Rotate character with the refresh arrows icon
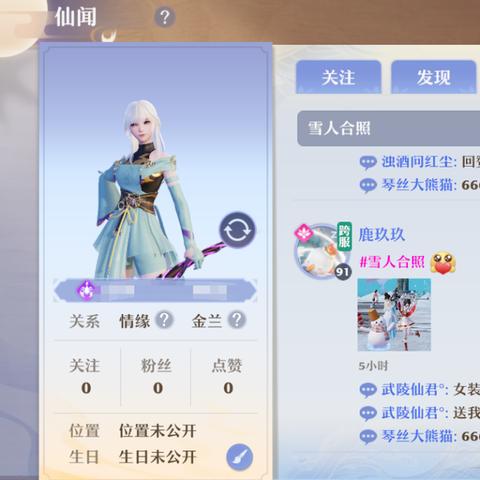 pyautogui.click(x=237, y=230)
